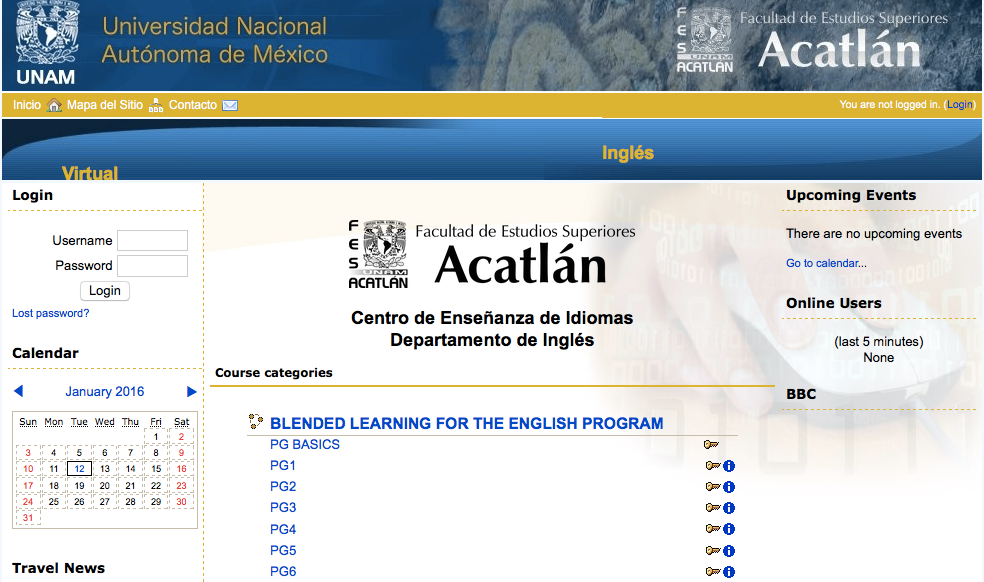Click the Contacto envelope icon

pyautogui.click(x=230, y=105)
